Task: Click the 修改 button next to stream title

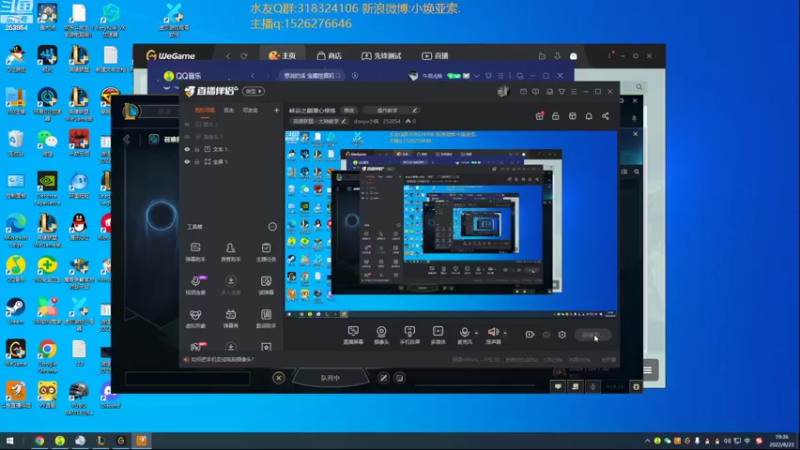Action: tap(349, 110)
